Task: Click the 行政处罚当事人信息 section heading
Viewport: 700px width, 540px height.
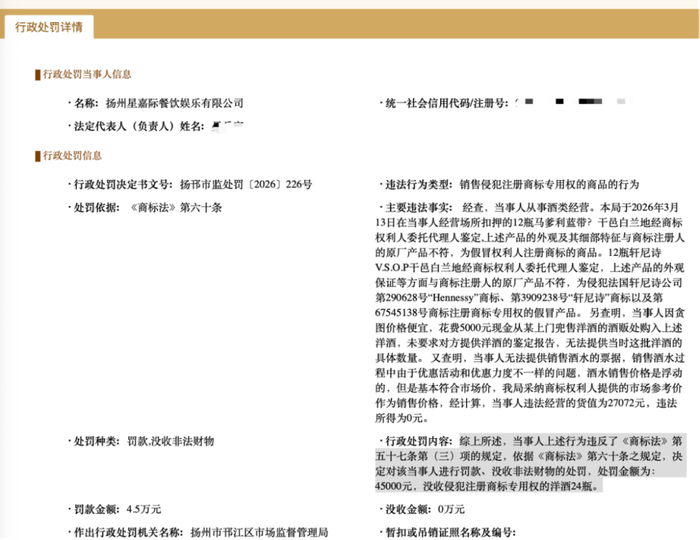Action: [x=87, y=74]
